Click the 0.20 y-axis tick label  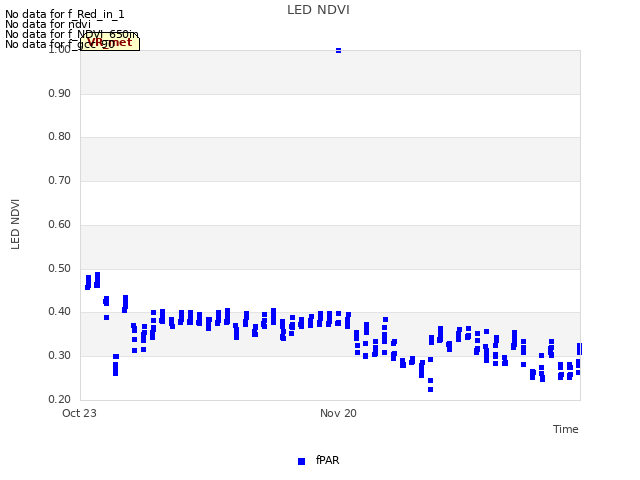coord(59,399)
